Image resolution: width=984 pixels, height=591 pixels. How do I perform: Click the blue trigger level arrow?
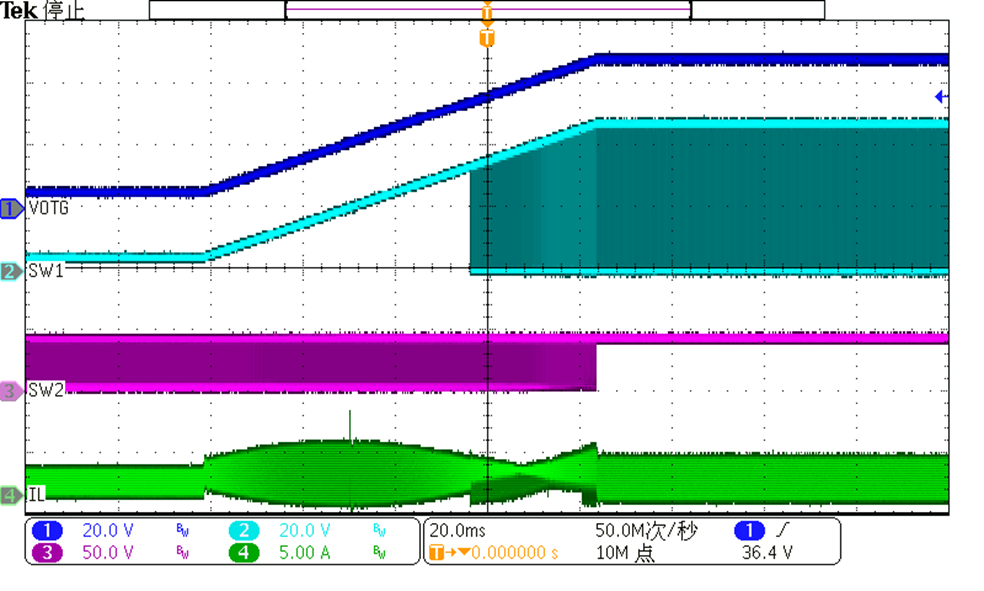[x=940, y=97]
